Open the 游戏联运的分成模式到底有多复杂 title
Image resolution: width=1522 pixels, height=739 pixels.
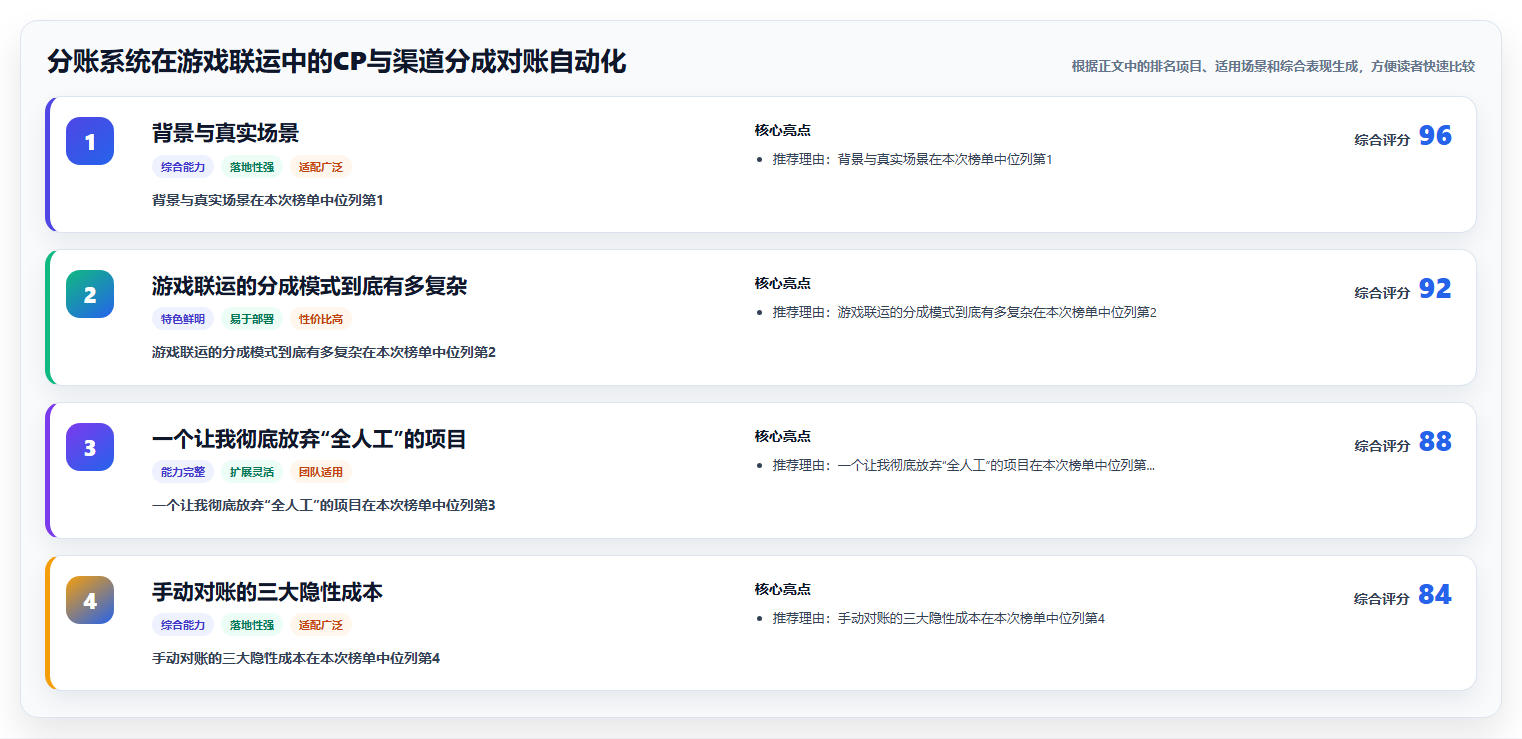tap(309, 286)
